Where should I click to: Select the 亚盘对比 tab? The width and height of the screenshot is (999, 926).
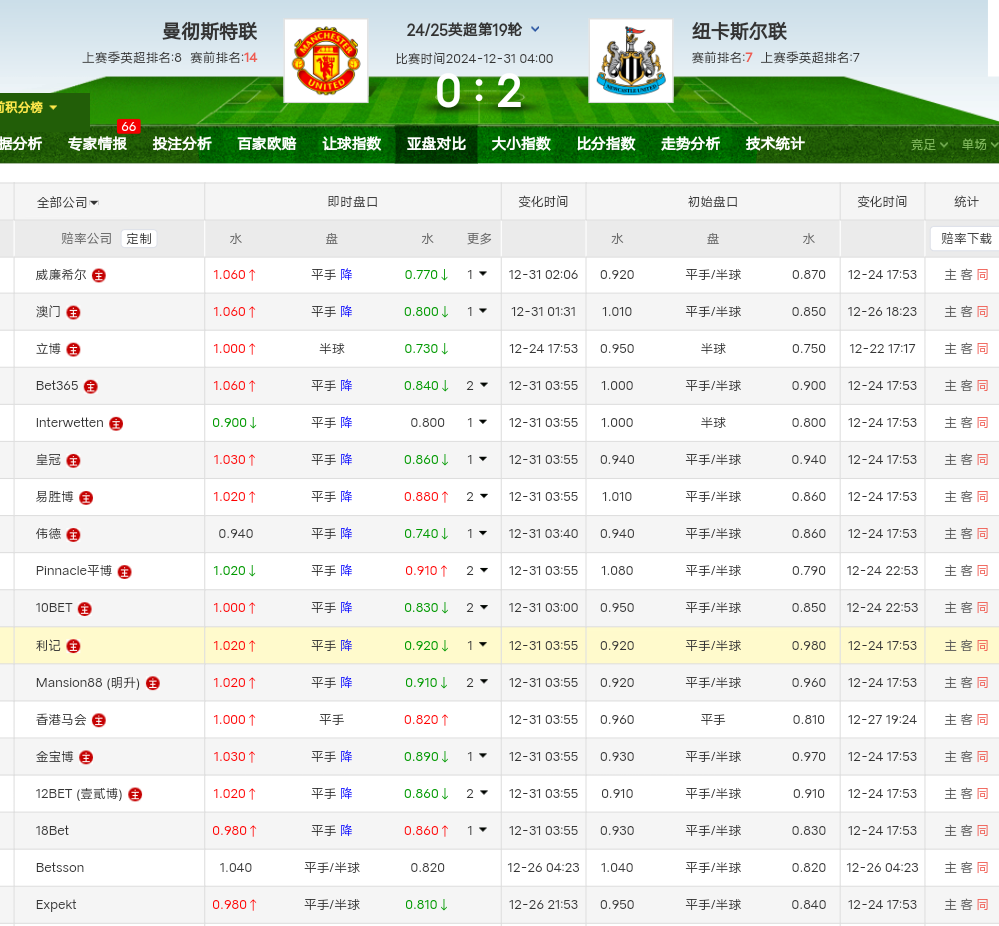pyautogui.click(x=436, y=144)
